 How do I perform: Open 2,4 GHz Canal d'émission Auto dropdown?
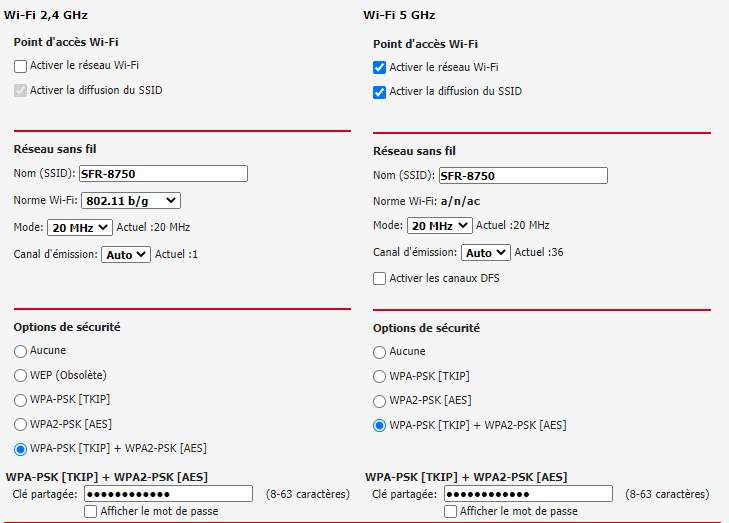(x=126, y=255)
